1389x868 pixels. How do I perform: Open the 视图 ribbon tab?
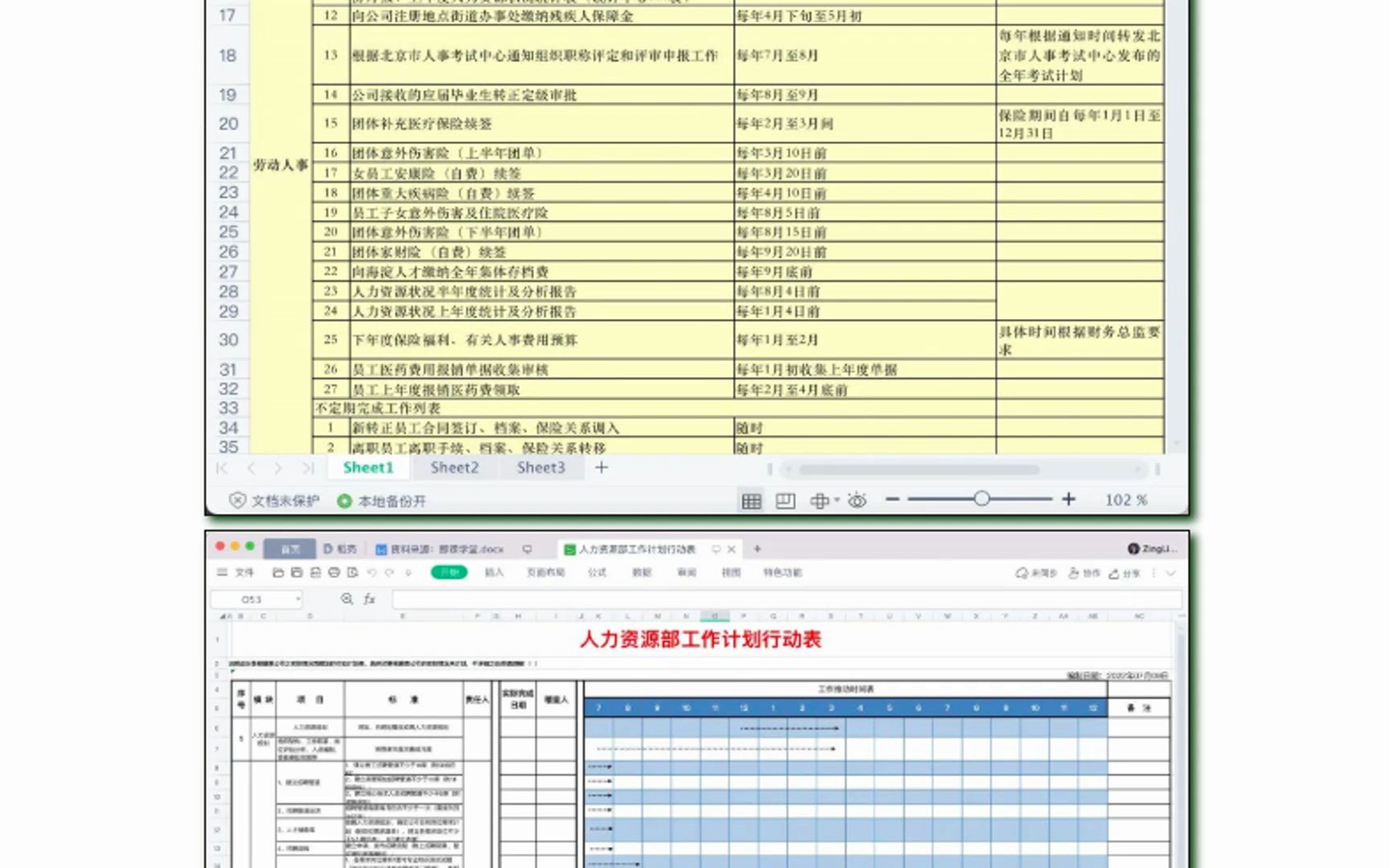pyautogui.click(x=731, y=573)
